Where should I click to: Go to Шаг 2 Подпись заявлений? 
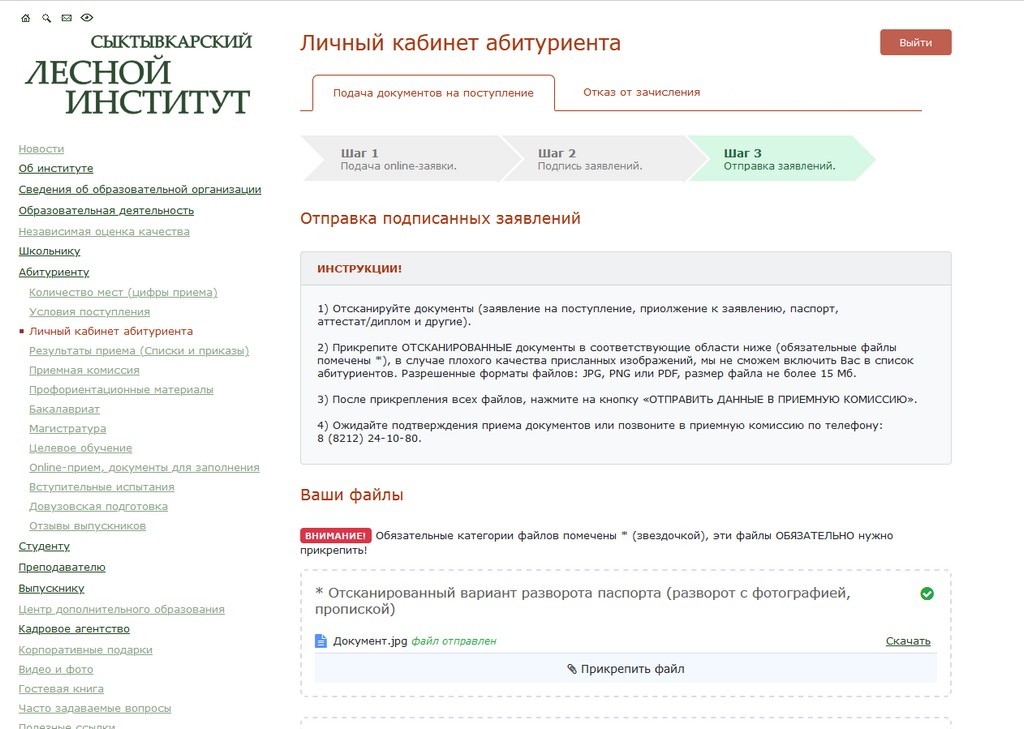[590, 159]
